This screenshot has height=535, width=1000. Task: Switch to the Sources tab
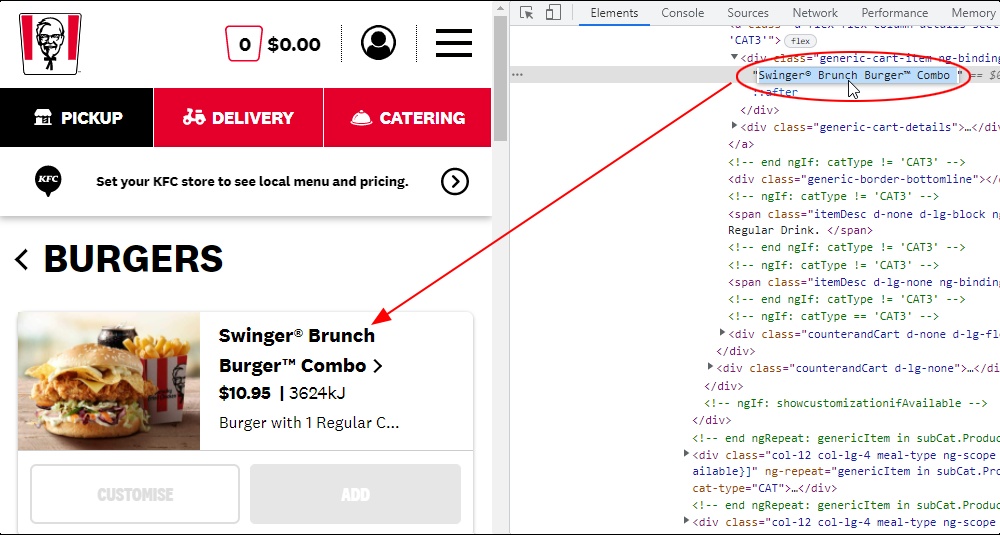(x=747, y=13)
